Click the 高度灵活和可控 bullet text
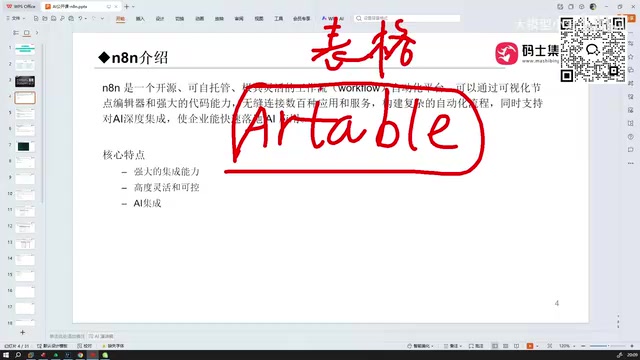The image size is (640, 360). (167, 187)
